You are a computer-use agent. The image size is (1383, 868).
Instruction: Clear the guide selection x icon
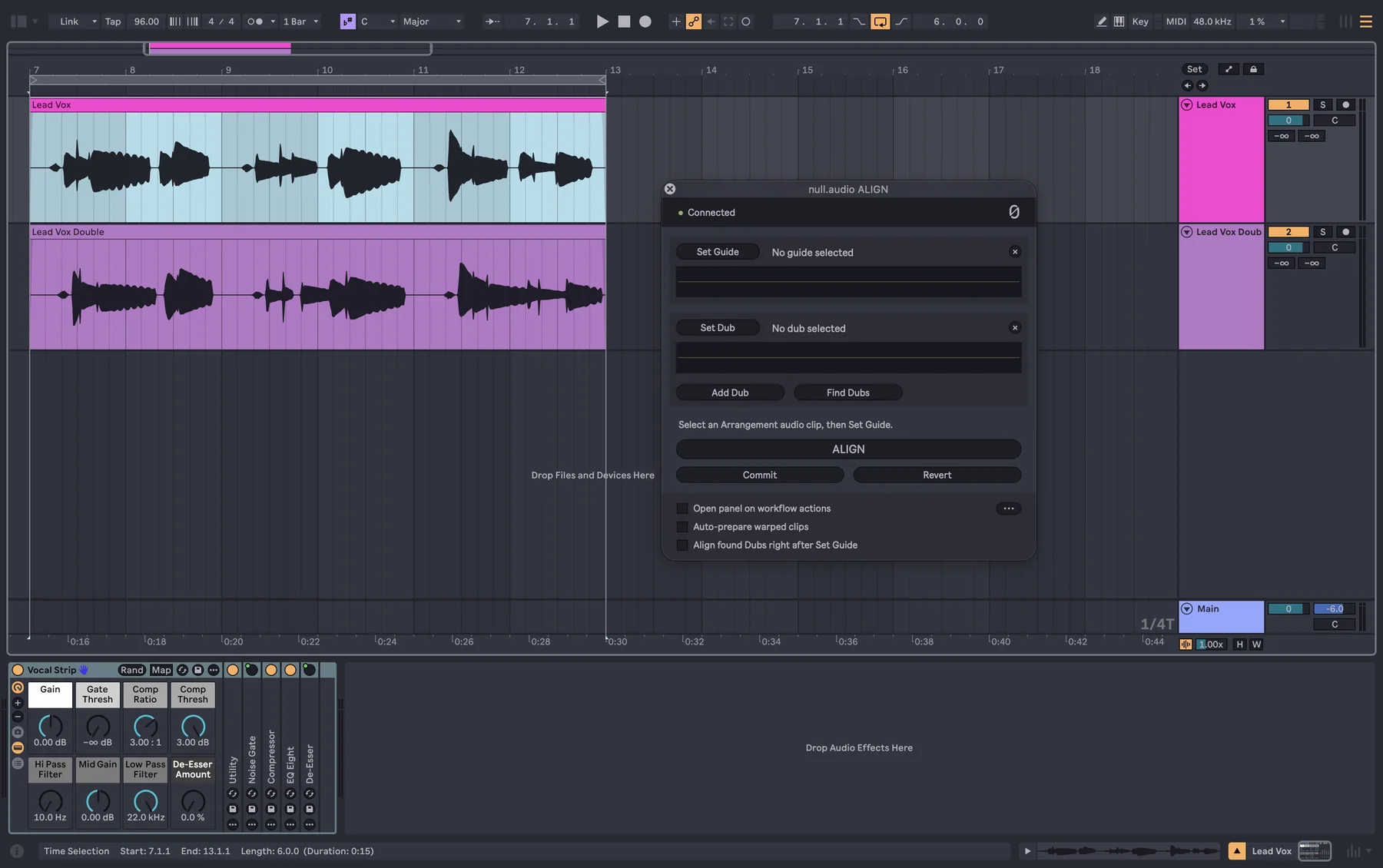1015,252
